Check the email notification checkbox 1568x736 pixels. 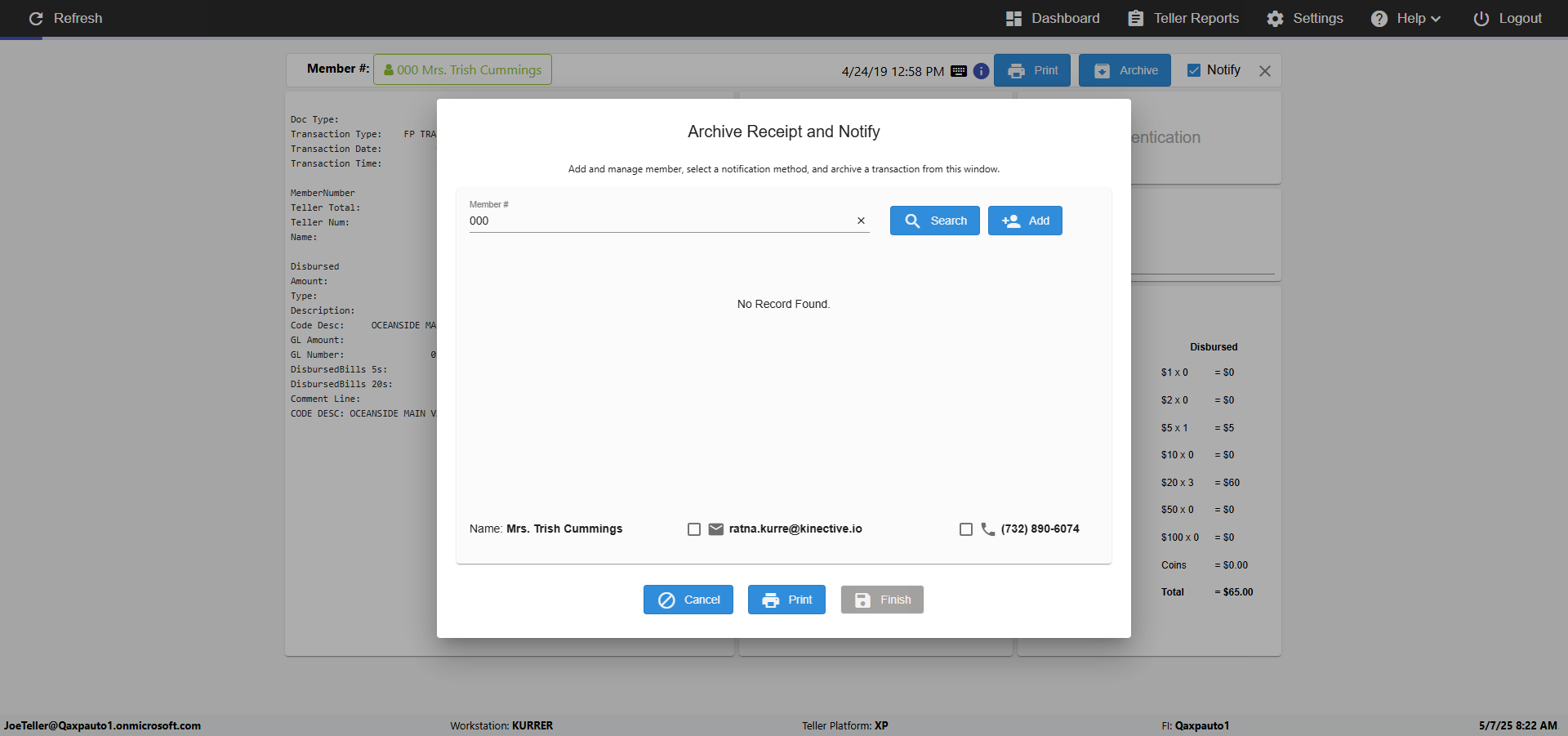click(694, 529)
